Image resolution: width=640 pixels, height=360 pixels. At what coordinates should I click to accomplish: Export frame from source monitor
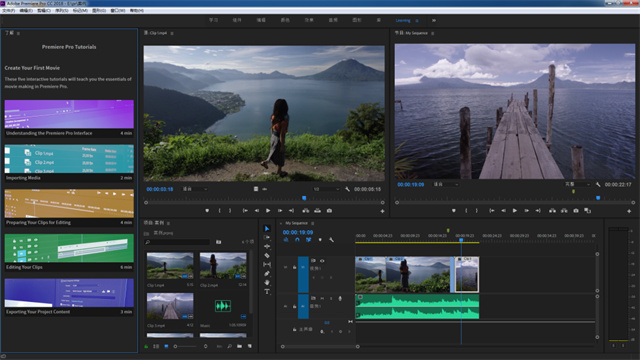329,211
